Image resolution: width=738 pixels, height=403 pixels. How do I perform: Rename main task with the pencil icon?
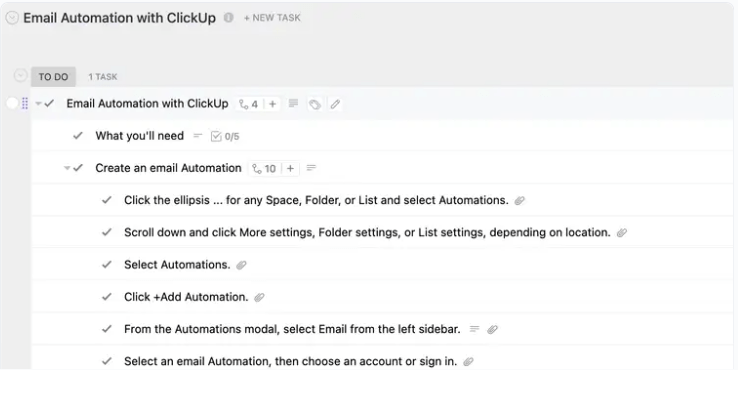(x=335, y=104)
